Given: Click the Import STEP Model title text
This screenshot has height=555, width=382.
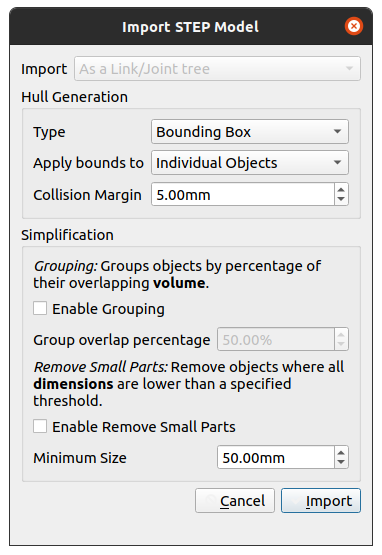Looking at the screenshot, I should pos(190,27).
